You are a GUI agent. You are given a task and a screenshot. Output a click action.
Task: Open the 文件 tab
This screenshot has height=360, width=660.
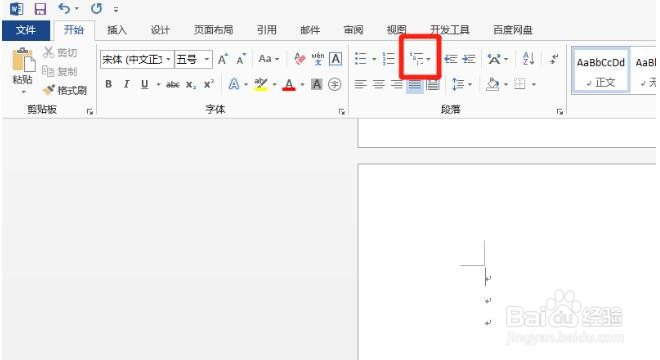pos(26,30)
